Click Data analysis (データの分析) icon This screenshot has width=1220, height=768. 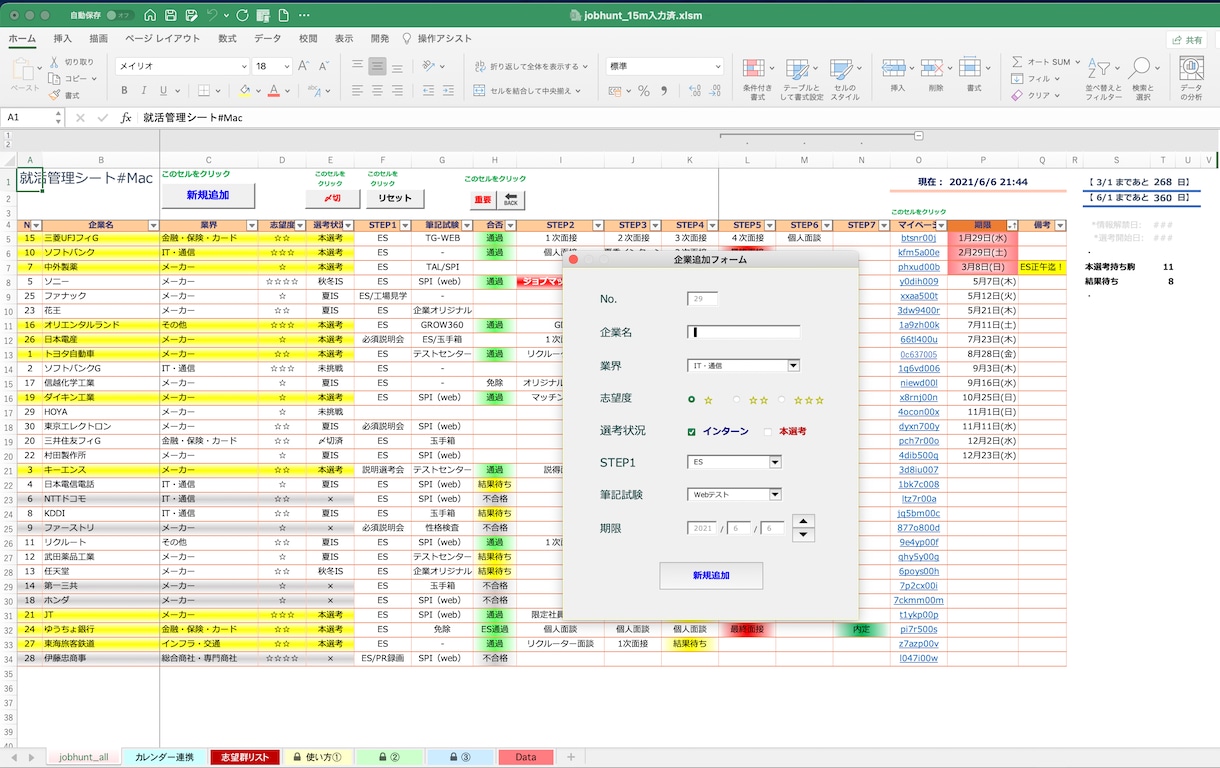[x=1191, y=69]
